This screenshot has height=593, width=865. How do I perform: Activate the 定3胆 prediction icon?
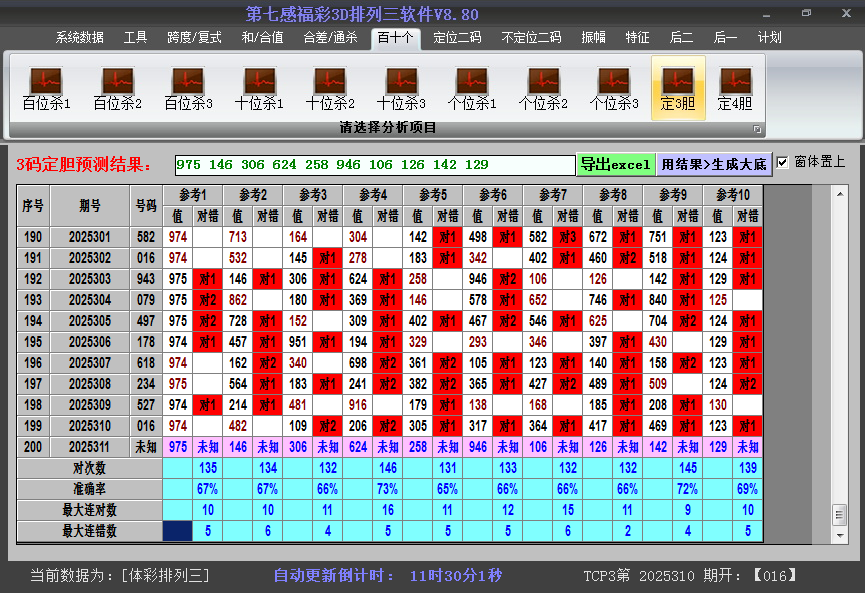[x=678, y=88]
